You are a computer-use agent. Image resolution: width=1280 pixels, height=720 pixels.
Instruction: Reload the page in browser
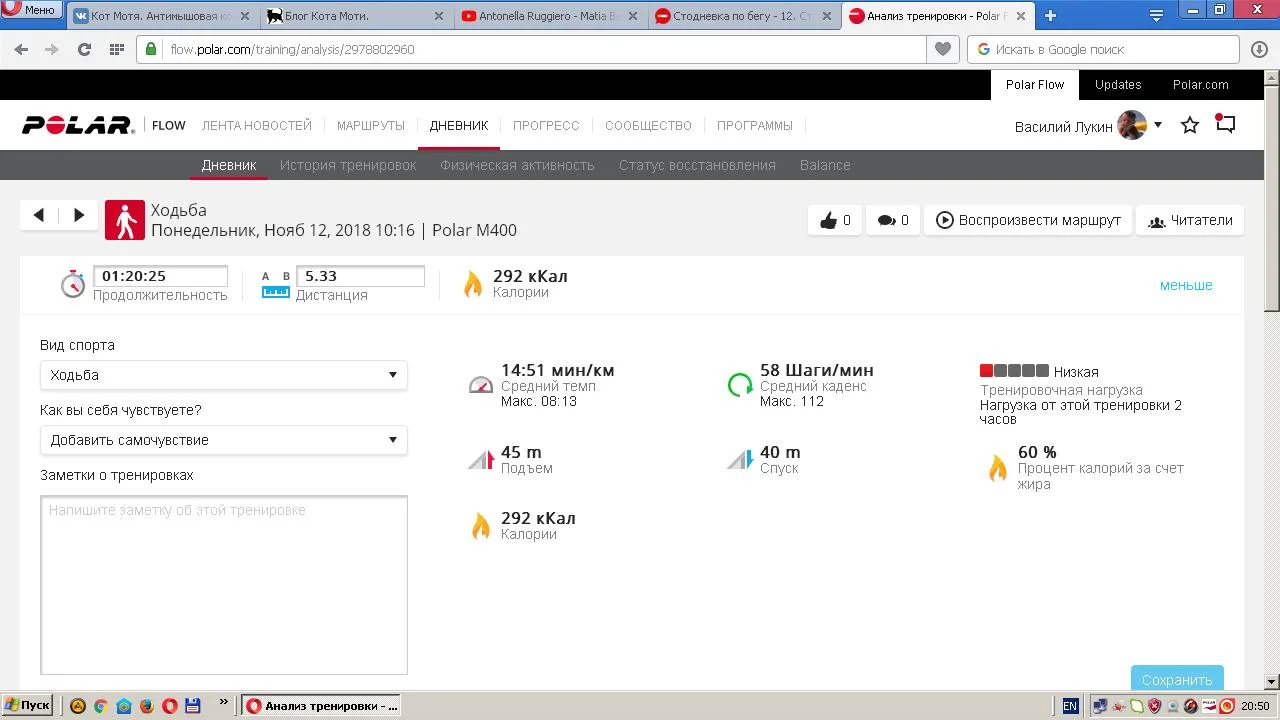(x=84, y=49)
